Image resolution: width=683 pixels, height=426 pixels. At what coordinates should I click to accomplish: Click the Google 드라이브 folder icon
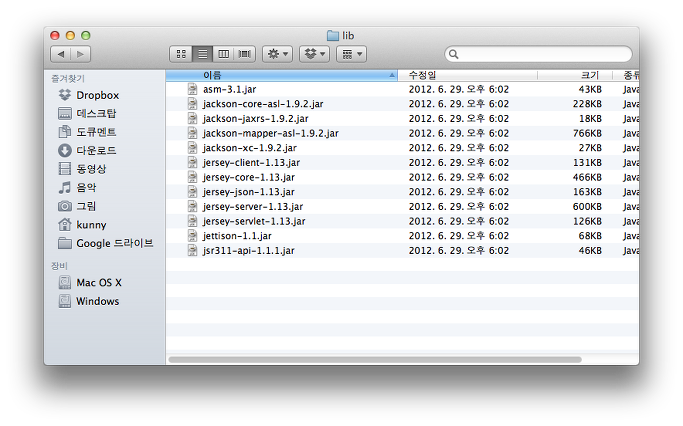click(x=64, y=243)
